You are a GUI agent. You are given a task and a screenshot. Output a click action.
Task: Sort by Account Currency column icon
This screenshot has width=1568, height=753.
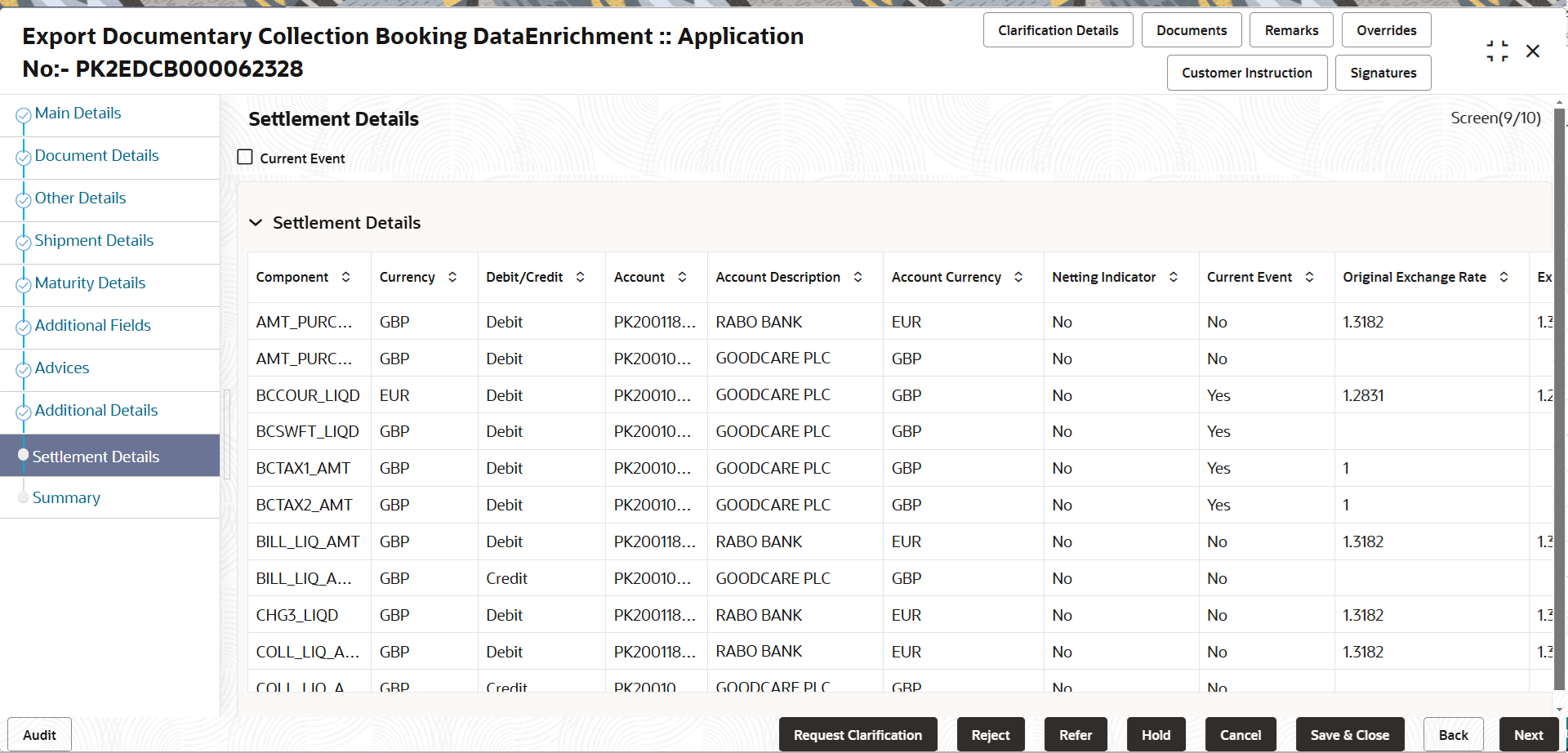click(x=1018, y=277)
